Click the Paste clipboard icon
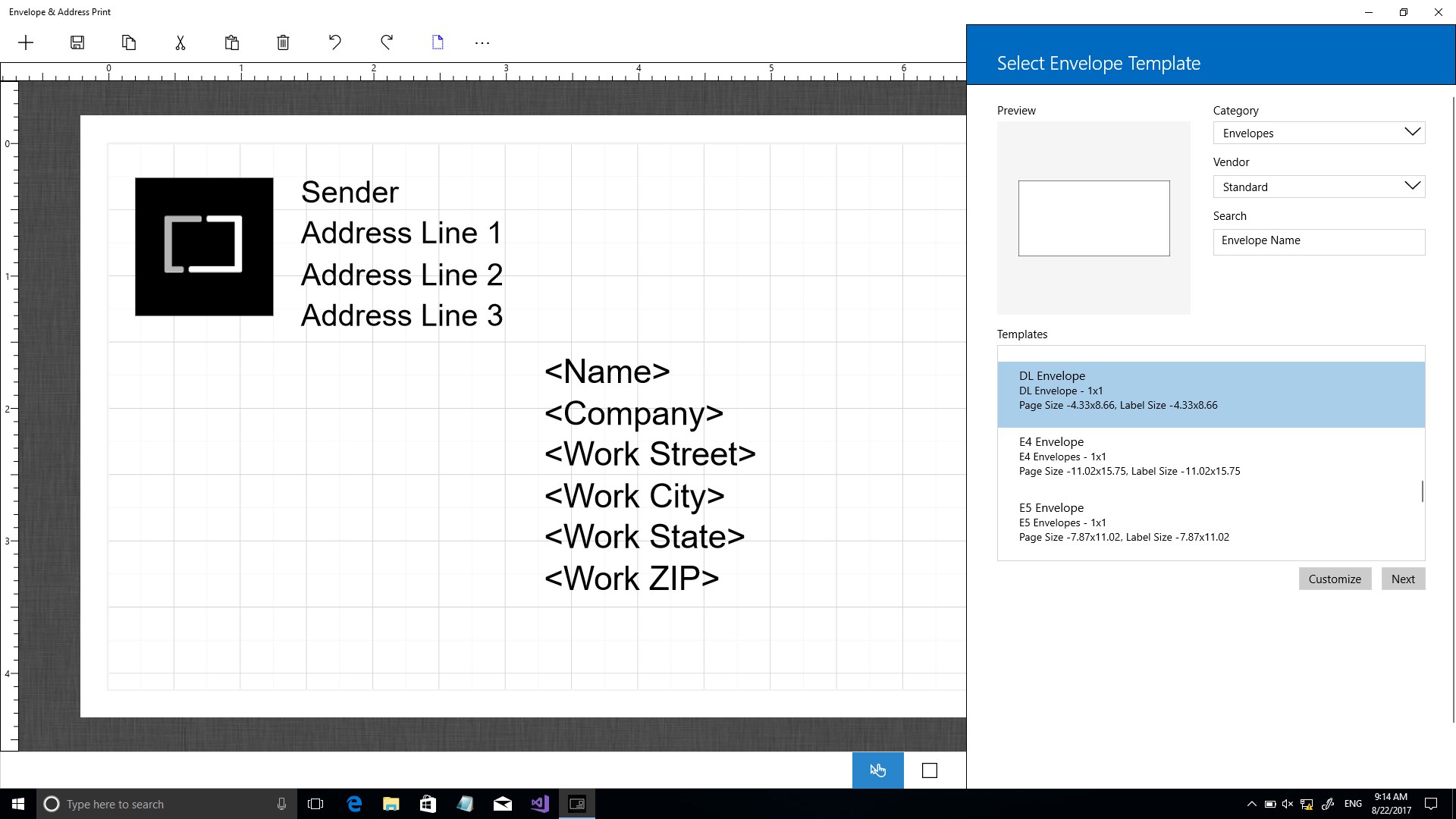This screenshot has height=819, width=1456. click(x=232, y=42)
